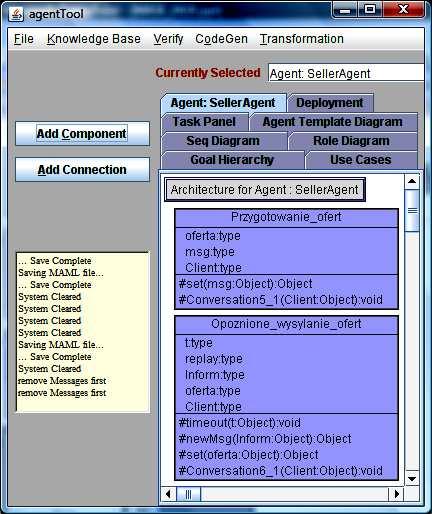Switch to the Task Panel tab
The height and width of the screenshot is (514, 432).
point(204,122)
